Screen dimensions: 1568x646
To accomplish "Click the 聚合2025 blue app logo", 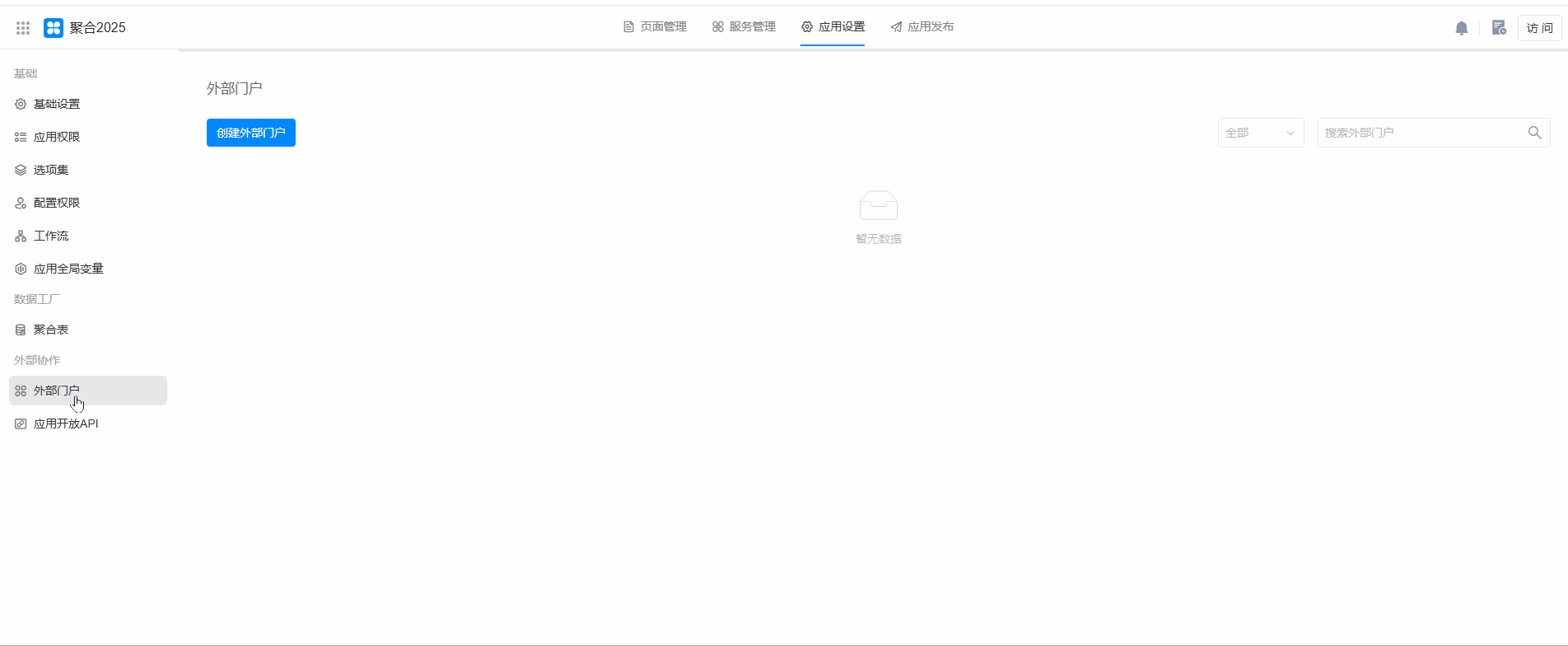I will coord(54,28).
